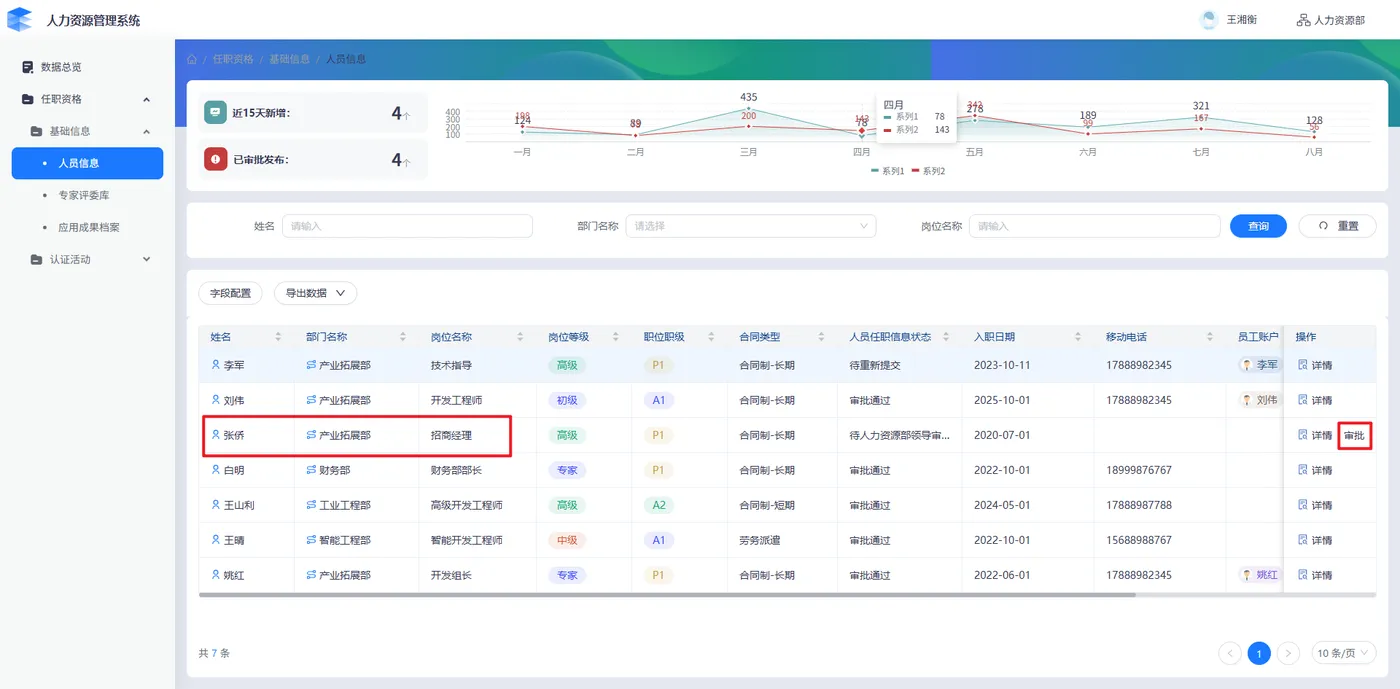Click department icon in 白明's row
This screenshot has height=689, width=1400.
[x=311, y=470]
